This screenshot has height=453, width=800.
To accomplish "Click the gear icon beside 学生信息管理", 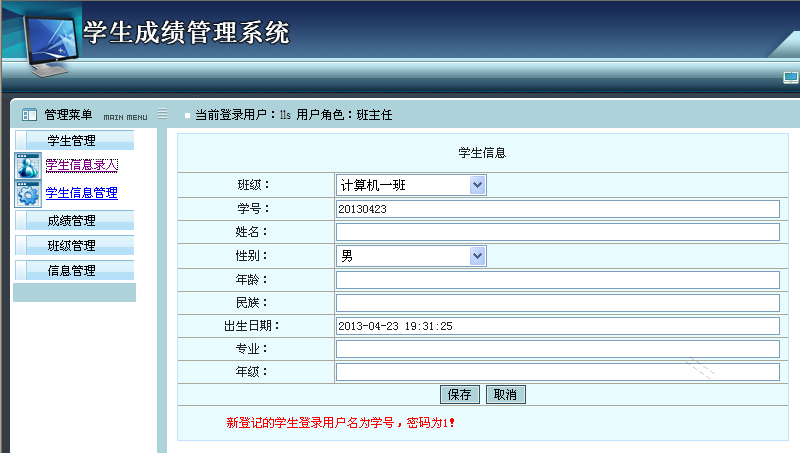I will coord(28,194).
